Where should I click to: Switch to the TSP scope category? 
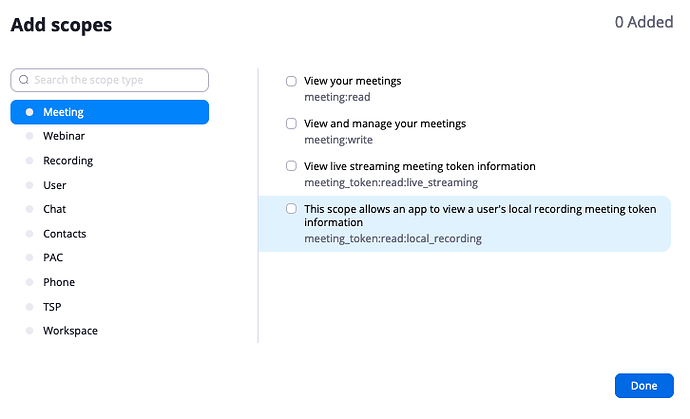coord(53,307)
